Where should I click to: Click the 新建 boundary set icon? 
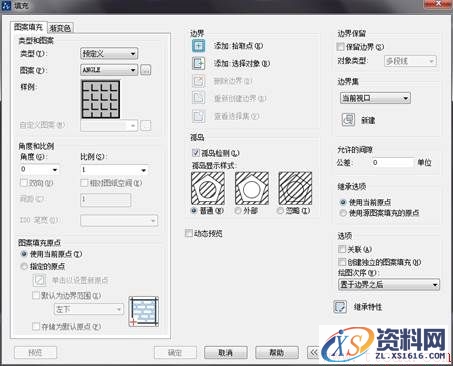pyautogui.click(x=348, y=120)
